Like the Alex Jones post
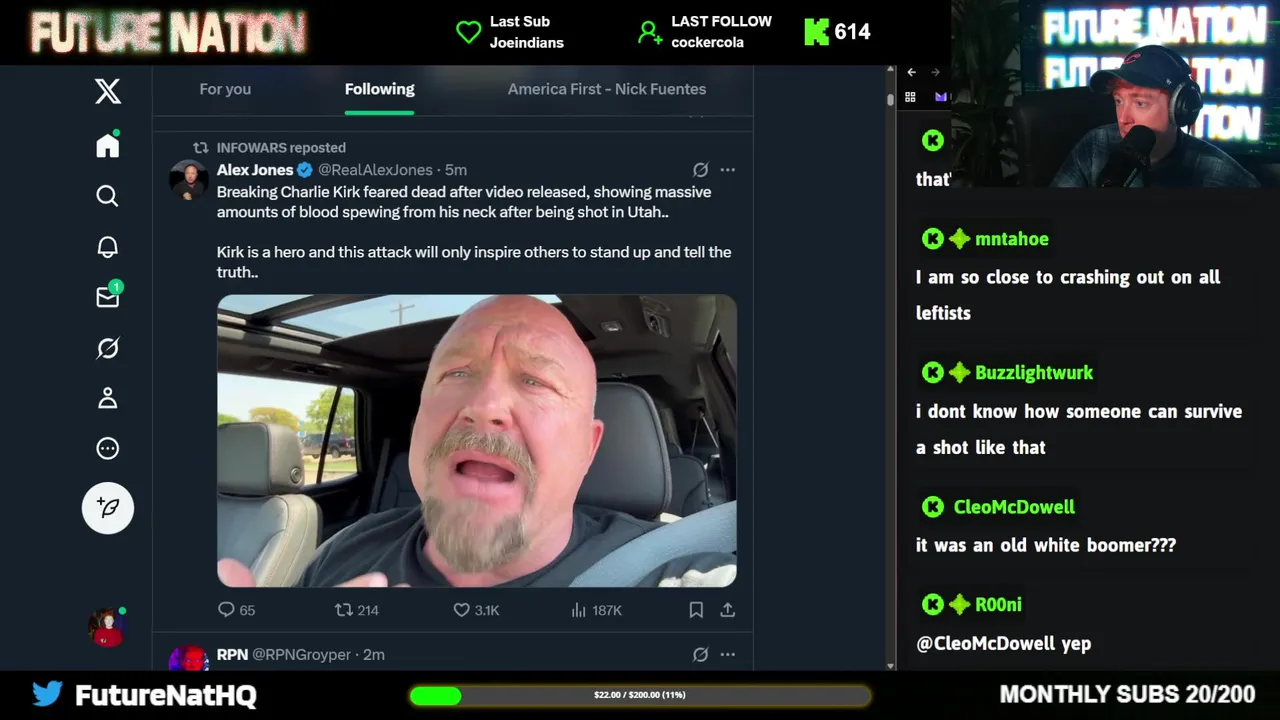This screenshot has width=1280, height=720. (x=476, y=609)
